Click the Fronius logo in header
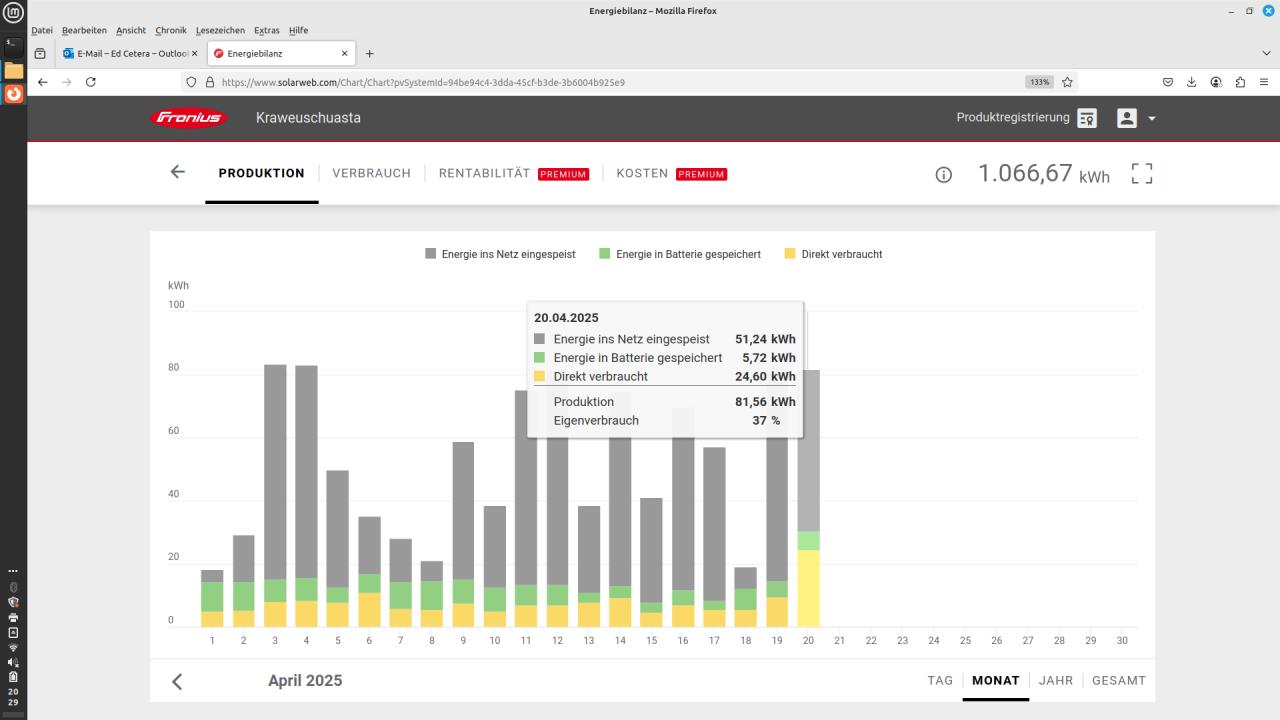 [x=188, y=118]
